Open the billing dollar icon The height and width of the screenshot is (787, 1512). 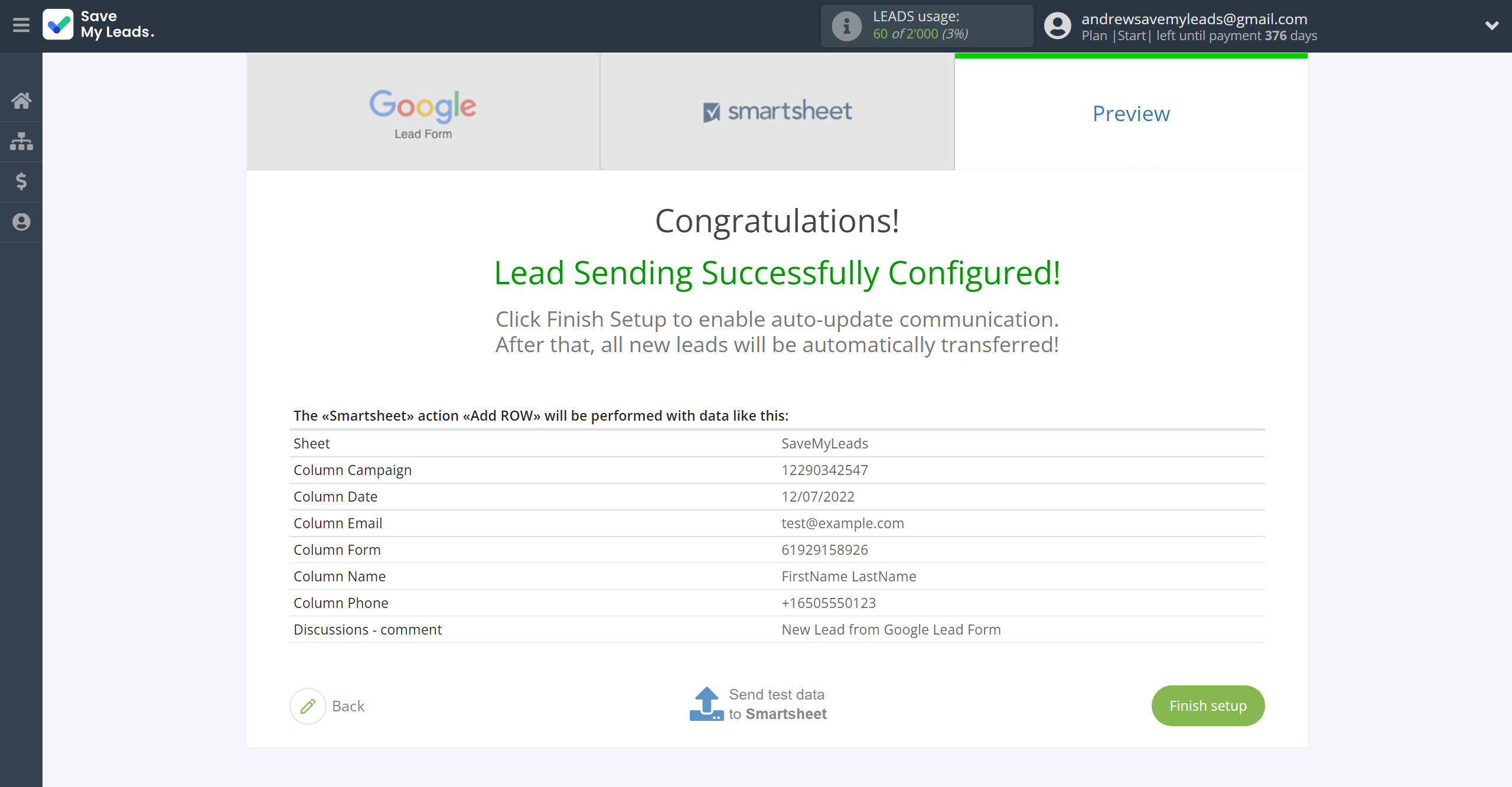coord(21,181)
